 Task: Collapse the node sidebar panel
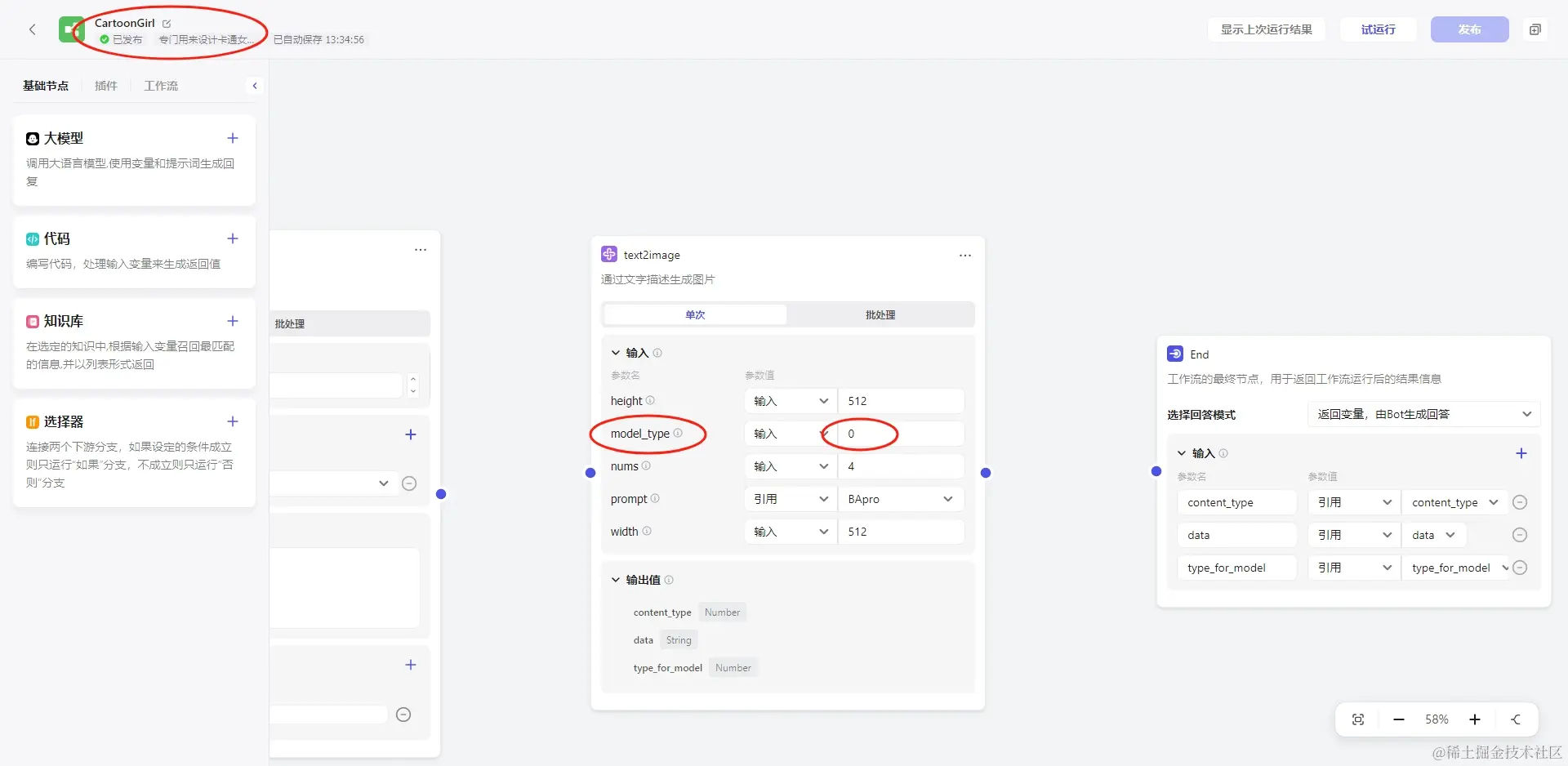point(255,86)
